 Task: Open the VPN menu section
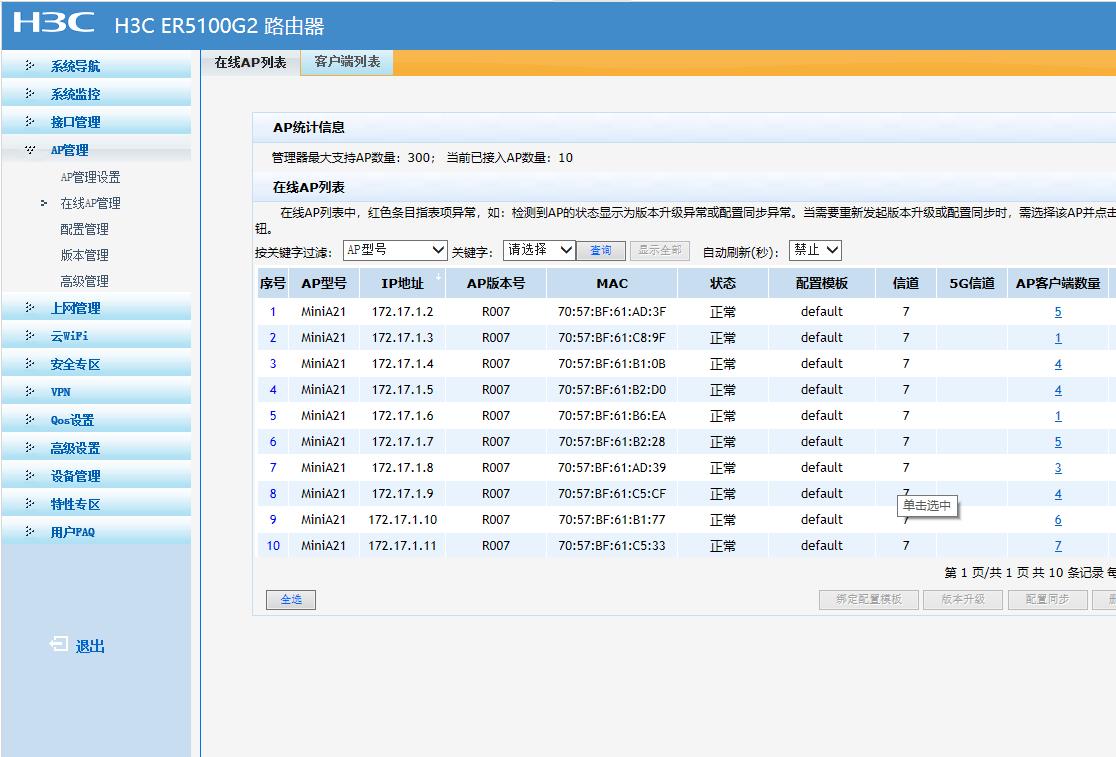61,392
